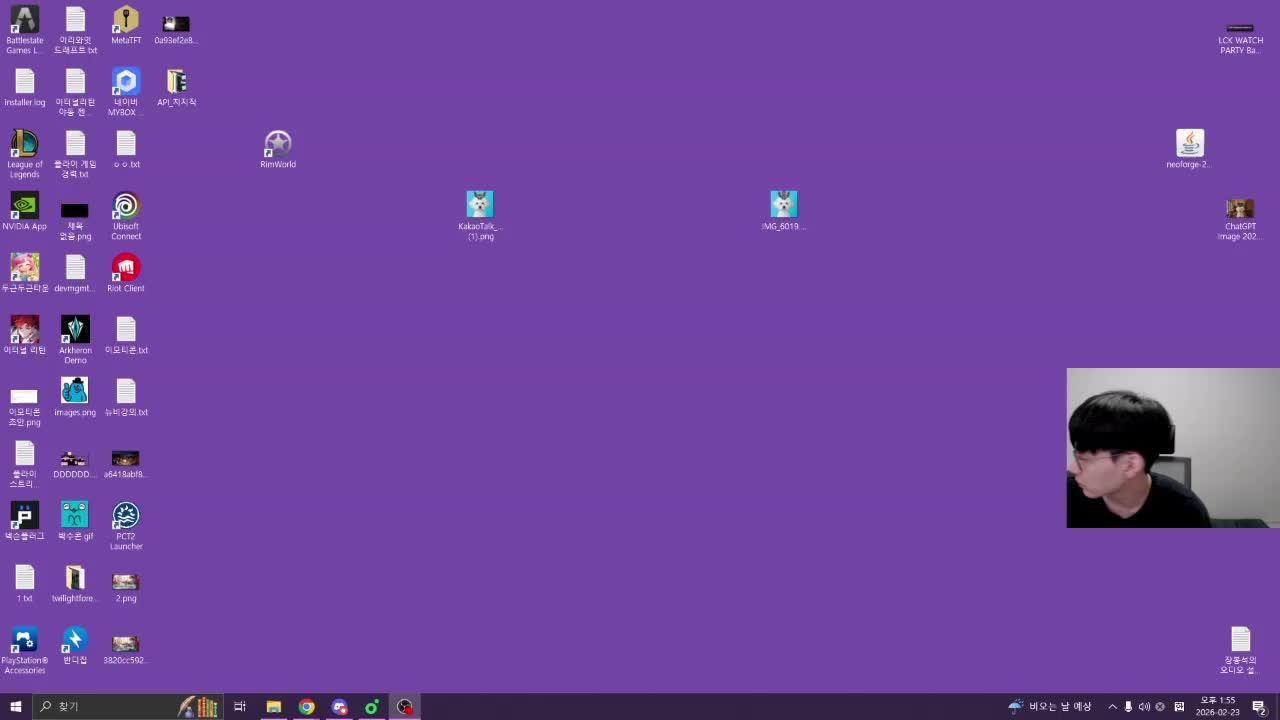Viewport: 1280px width, 720px height.
Task: Open the notification center icon
Action: pyautogui.click(x=1259, y=707)
